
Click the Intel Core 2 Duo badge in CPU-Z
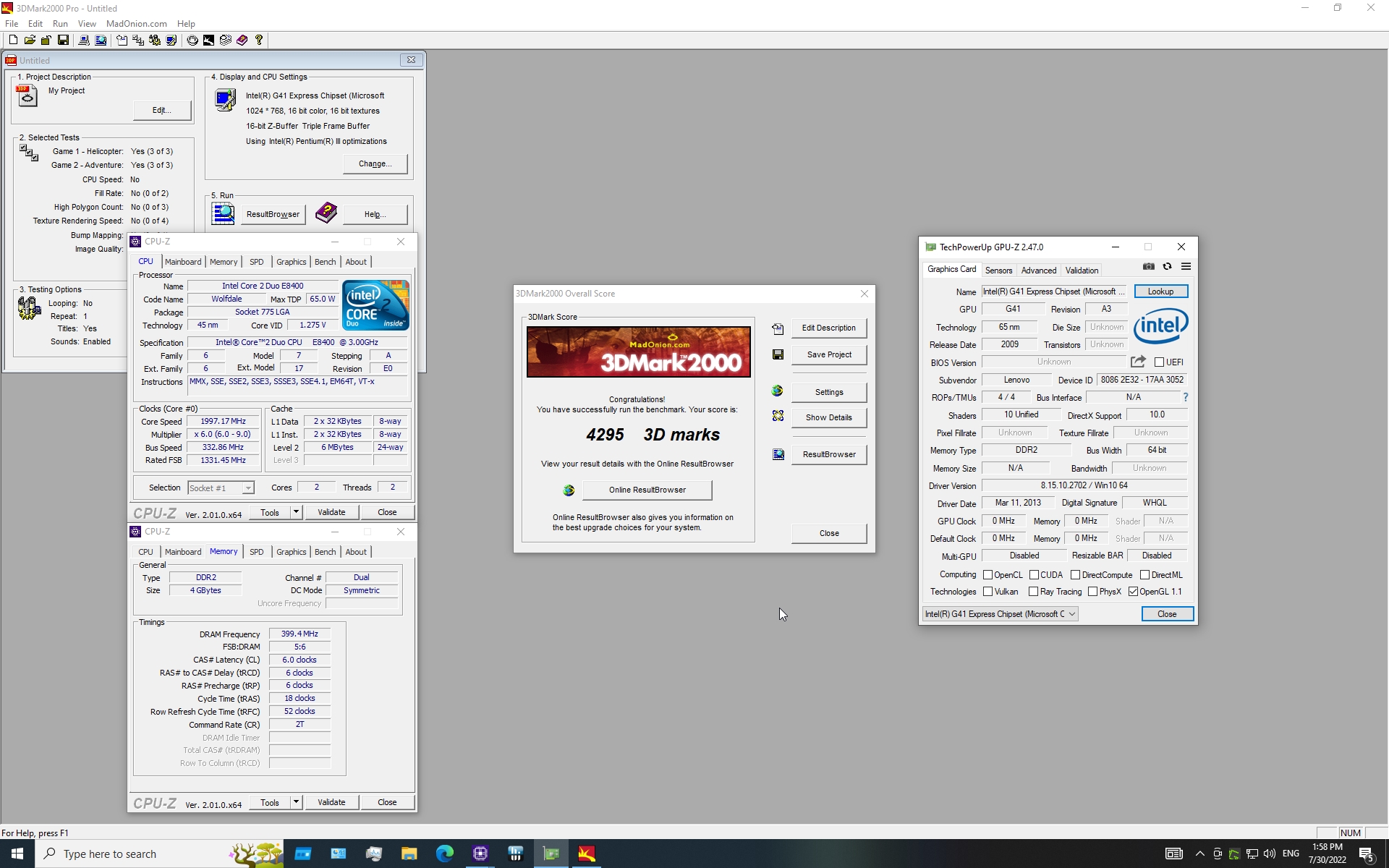click(x=375, y=305)
